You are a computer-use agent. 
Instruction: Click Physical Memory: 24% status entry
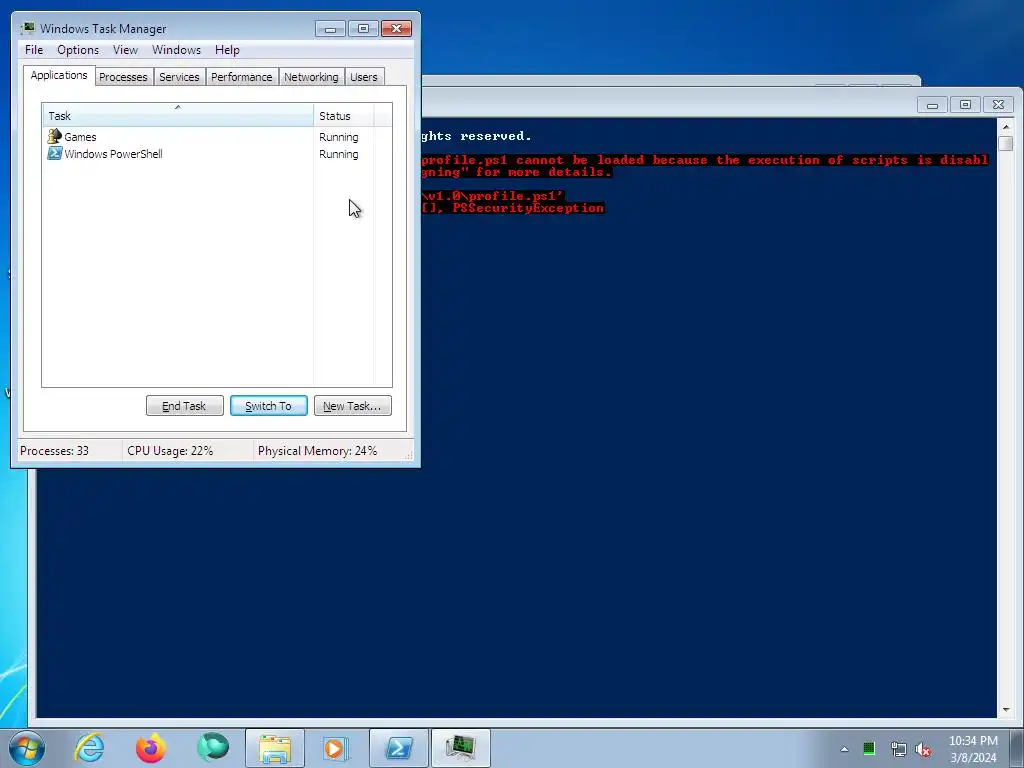pyautogui.click(x=317, y=451)
